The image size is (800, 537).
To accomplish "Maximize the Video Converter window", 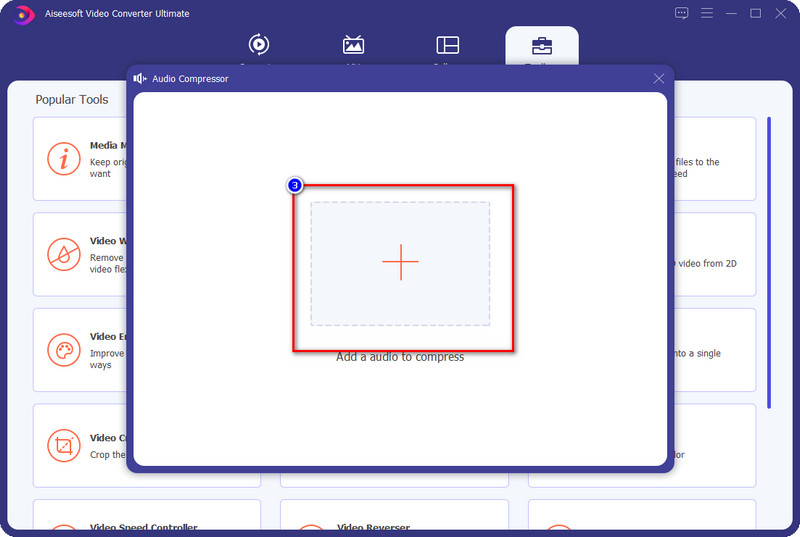I will tap(756, 13).
